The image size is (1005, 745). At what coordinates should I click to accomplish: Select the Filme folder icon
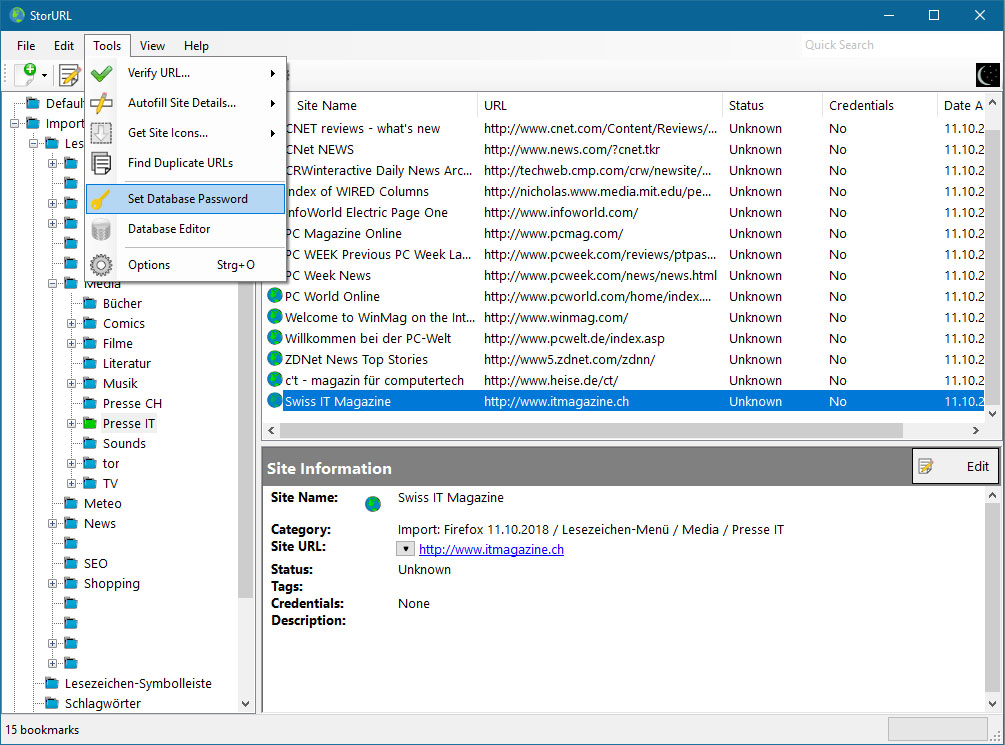tap(90, 343)
